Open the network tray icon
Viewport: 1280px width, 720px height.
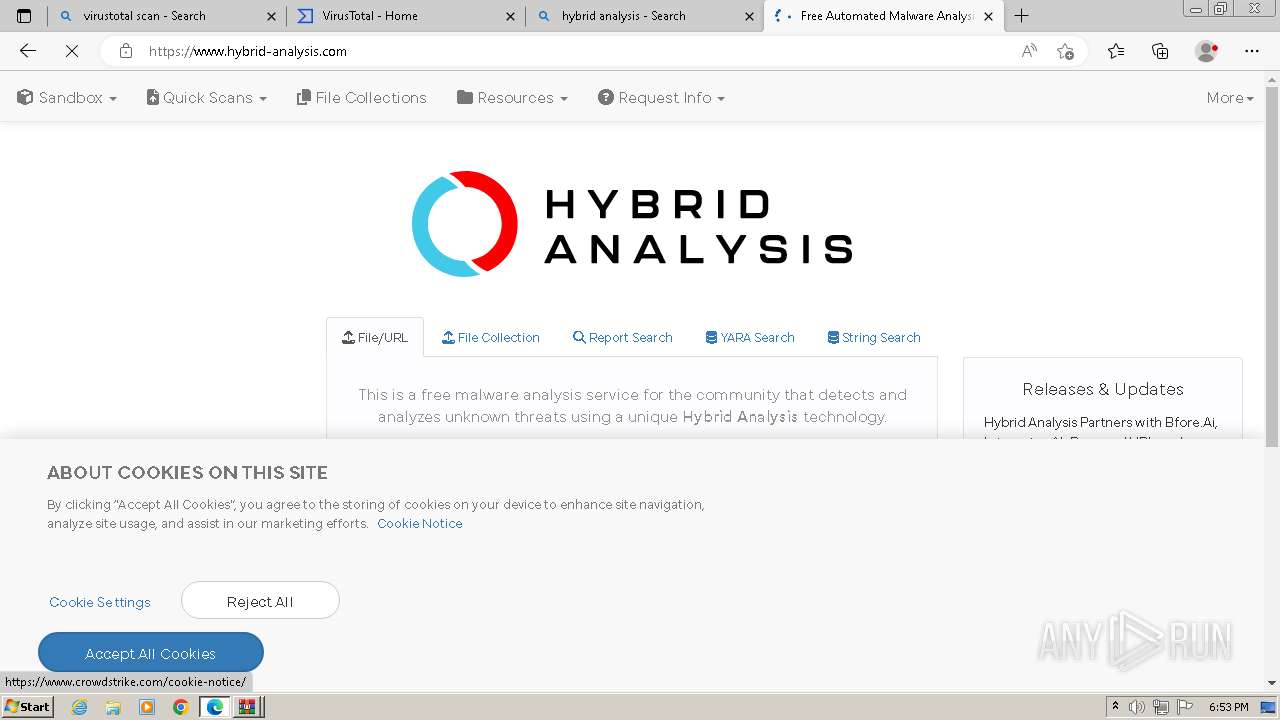(1161, 707)
